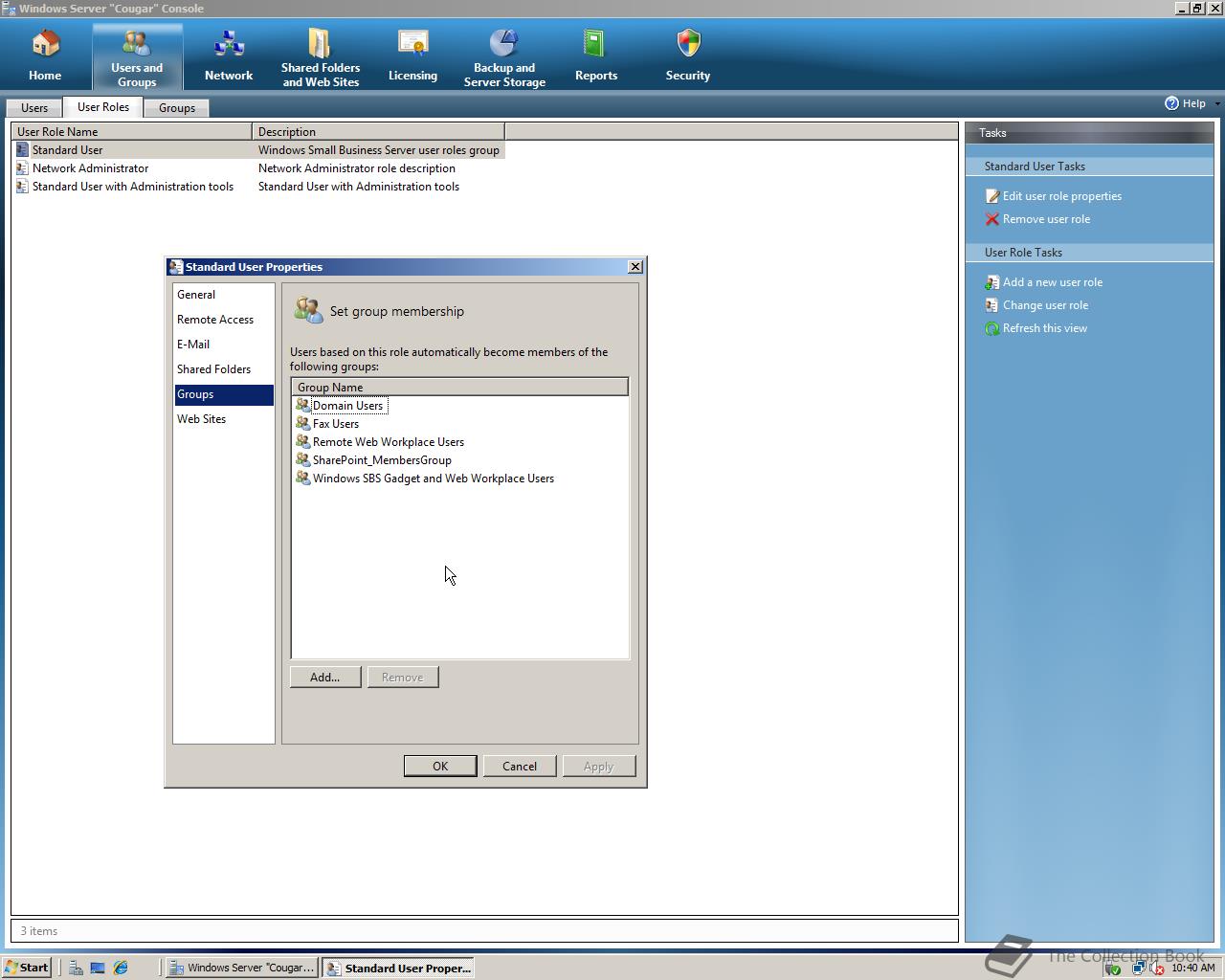Viewport: 1225px width, 980px height.
Task: Open the Home section icon
Action: click(x=45, y=45)
